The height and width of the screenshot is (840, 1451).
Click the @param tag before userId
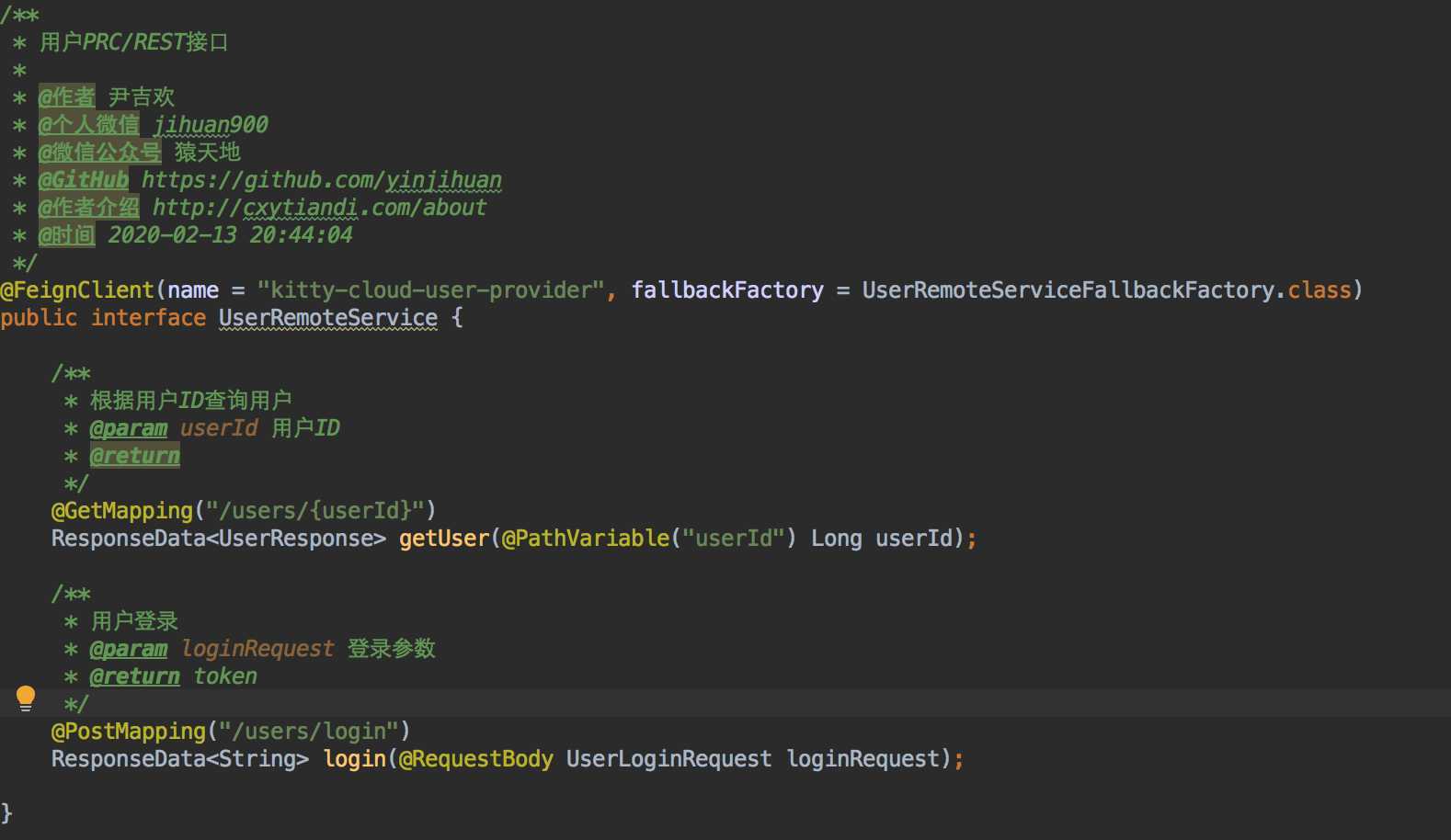129,428
